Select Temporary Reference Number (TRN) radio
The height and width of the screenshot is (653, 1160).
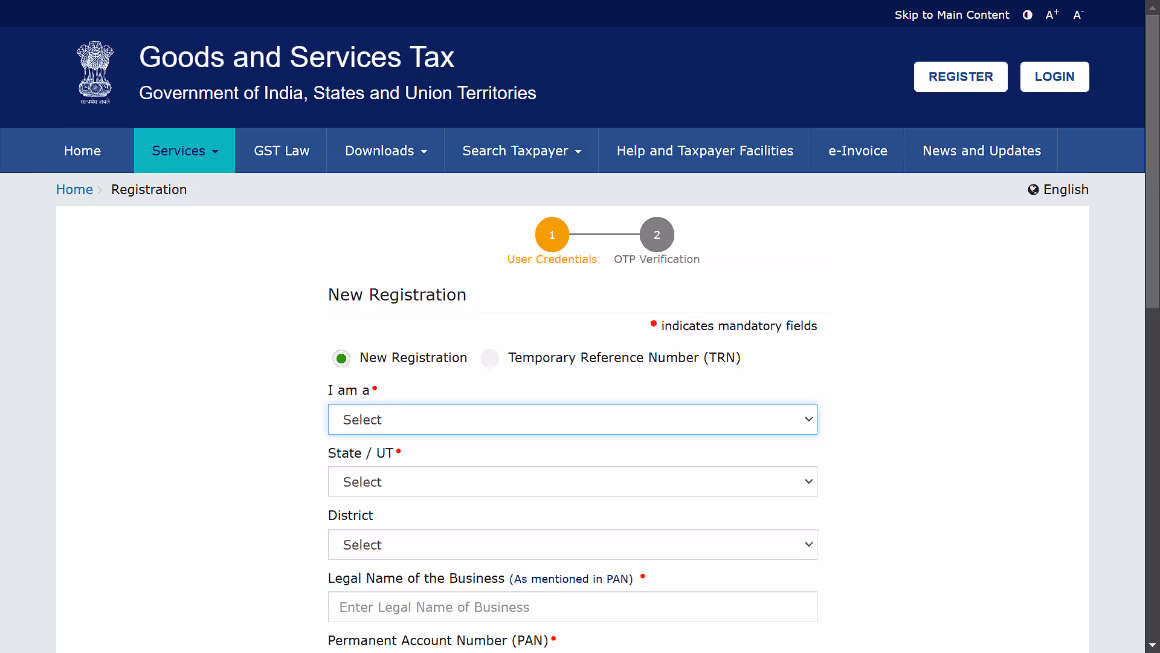490,359
